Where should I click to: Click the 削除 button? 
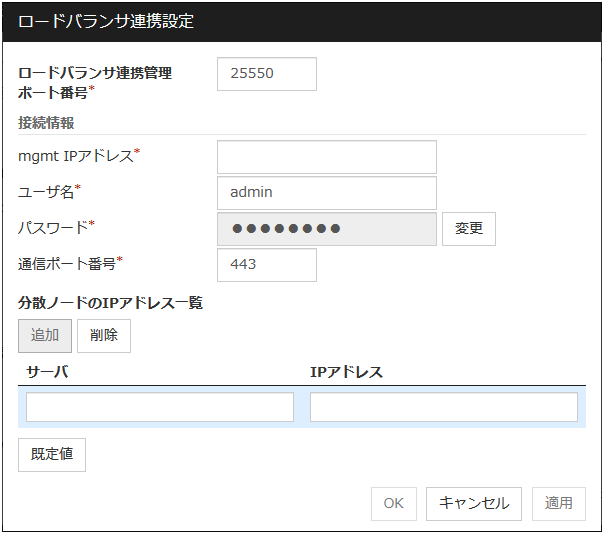point(104,336)
